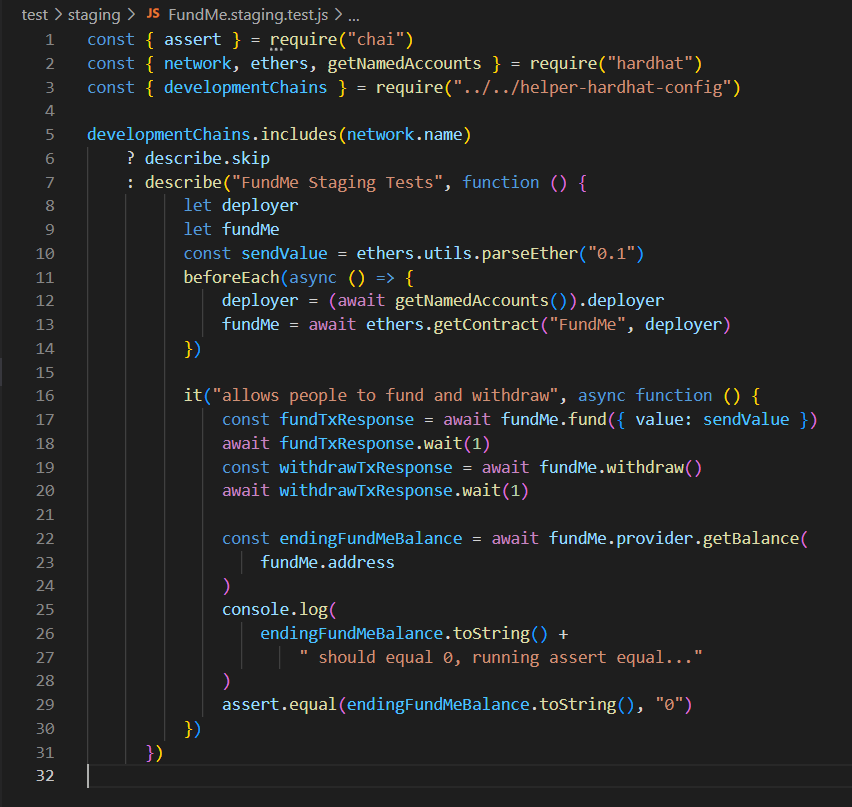Click 'fundMe.address' on line 23
The height and width of the screenshot is (807, 852).
(x=328, y=562)
